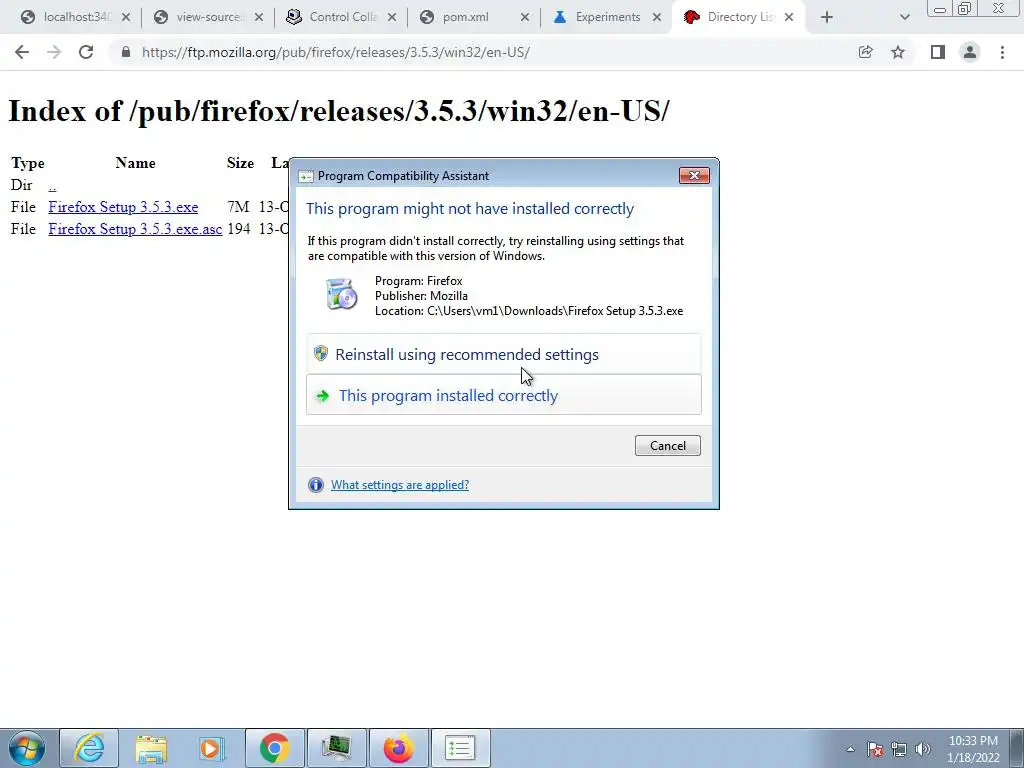Screen dimensions: 1024x768
Task: Share this page via the share icon
Action: pyautogui.click(x=866, y=52)
